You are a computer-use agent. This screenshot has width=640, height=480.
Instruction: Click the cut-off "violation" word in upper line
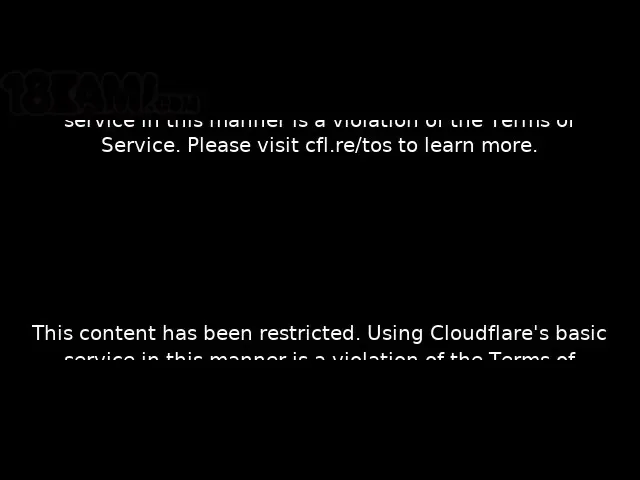pyautogui.click(x=375, y=123)
